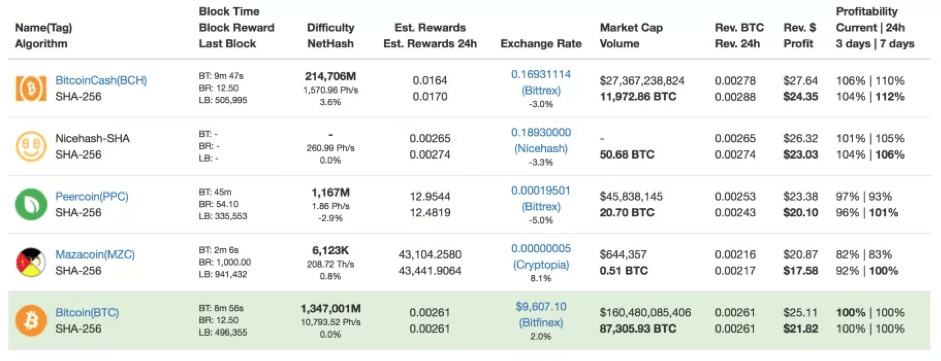Click Bitcoin price $9,607.10 link
This screenshot has height=361, width=941.
click(541, 306)
